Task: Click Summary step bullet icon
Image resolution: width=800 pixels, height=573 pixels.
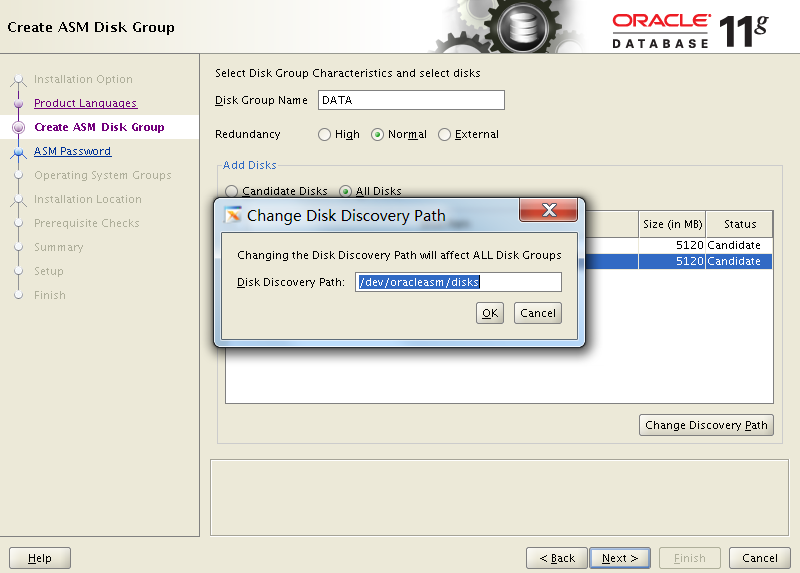Action: (x=18, y=247)
